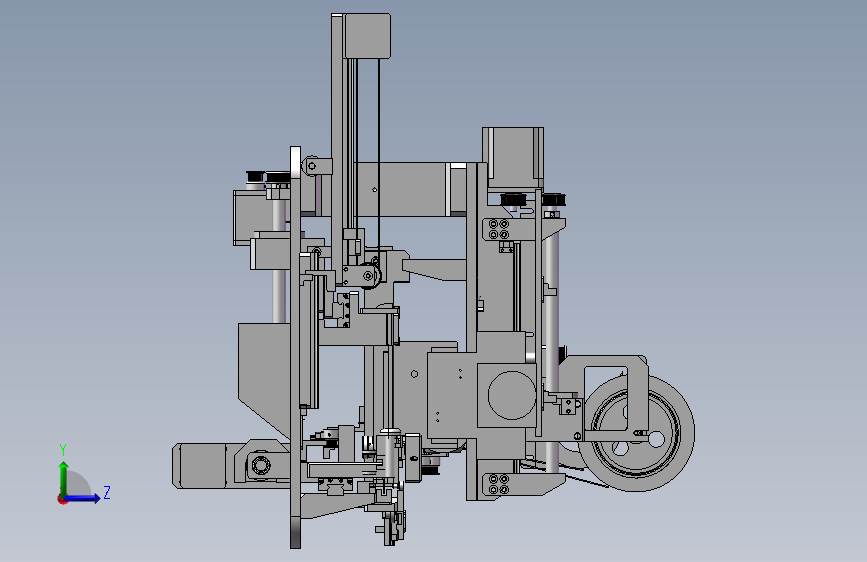Viewport: 867px width, 562px height.
Task: Select the Y axis label text
Action: tap(63, 450)
